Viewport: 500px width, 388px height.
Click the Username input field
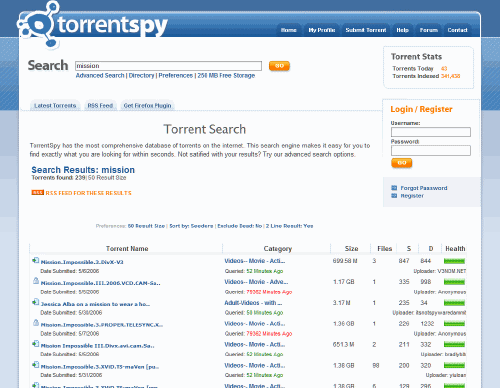pyautogui.click(x=431, y=132)
